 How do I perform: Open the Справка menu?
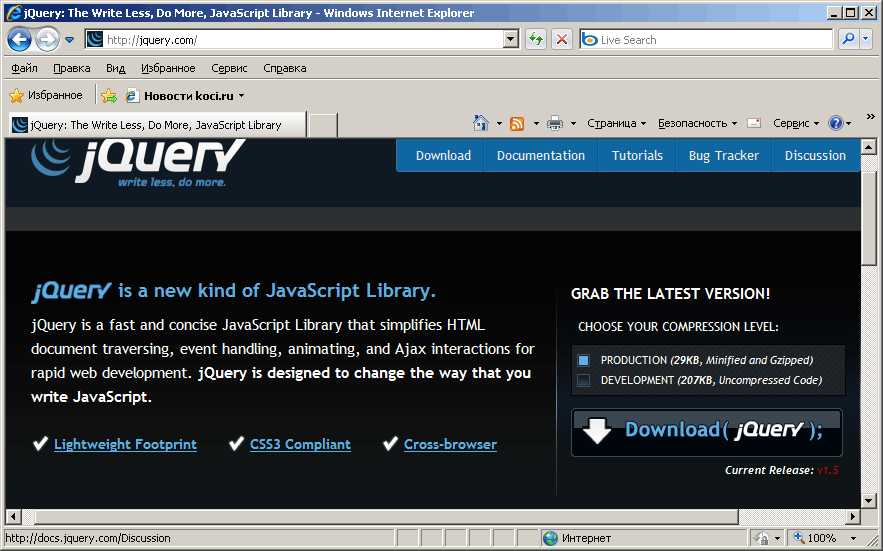pyautogui.click(x=284, y=68)
